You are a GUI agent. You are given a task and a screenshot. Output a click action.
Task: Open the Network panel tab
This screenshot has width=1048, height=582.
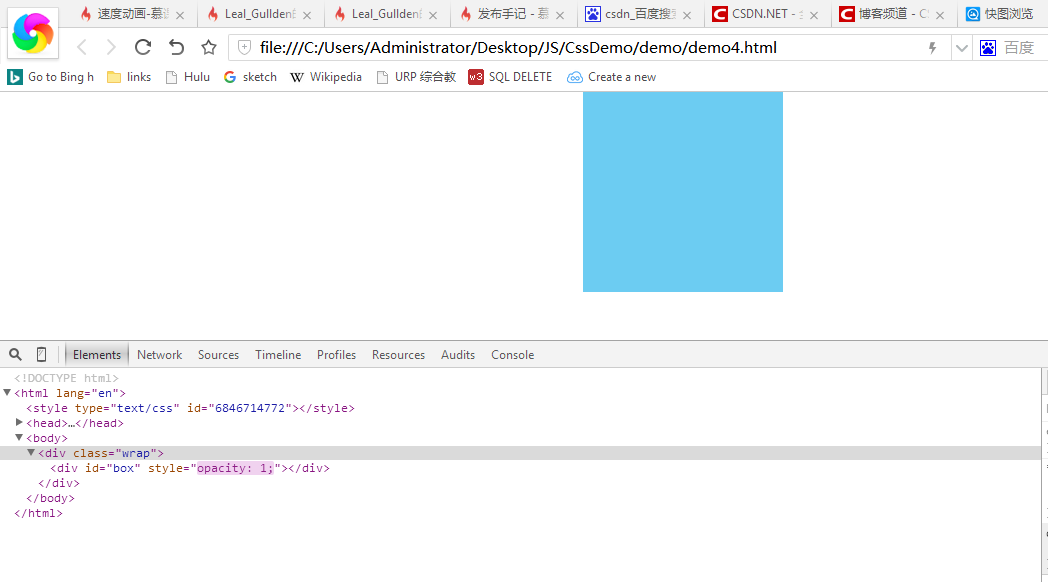159,355
